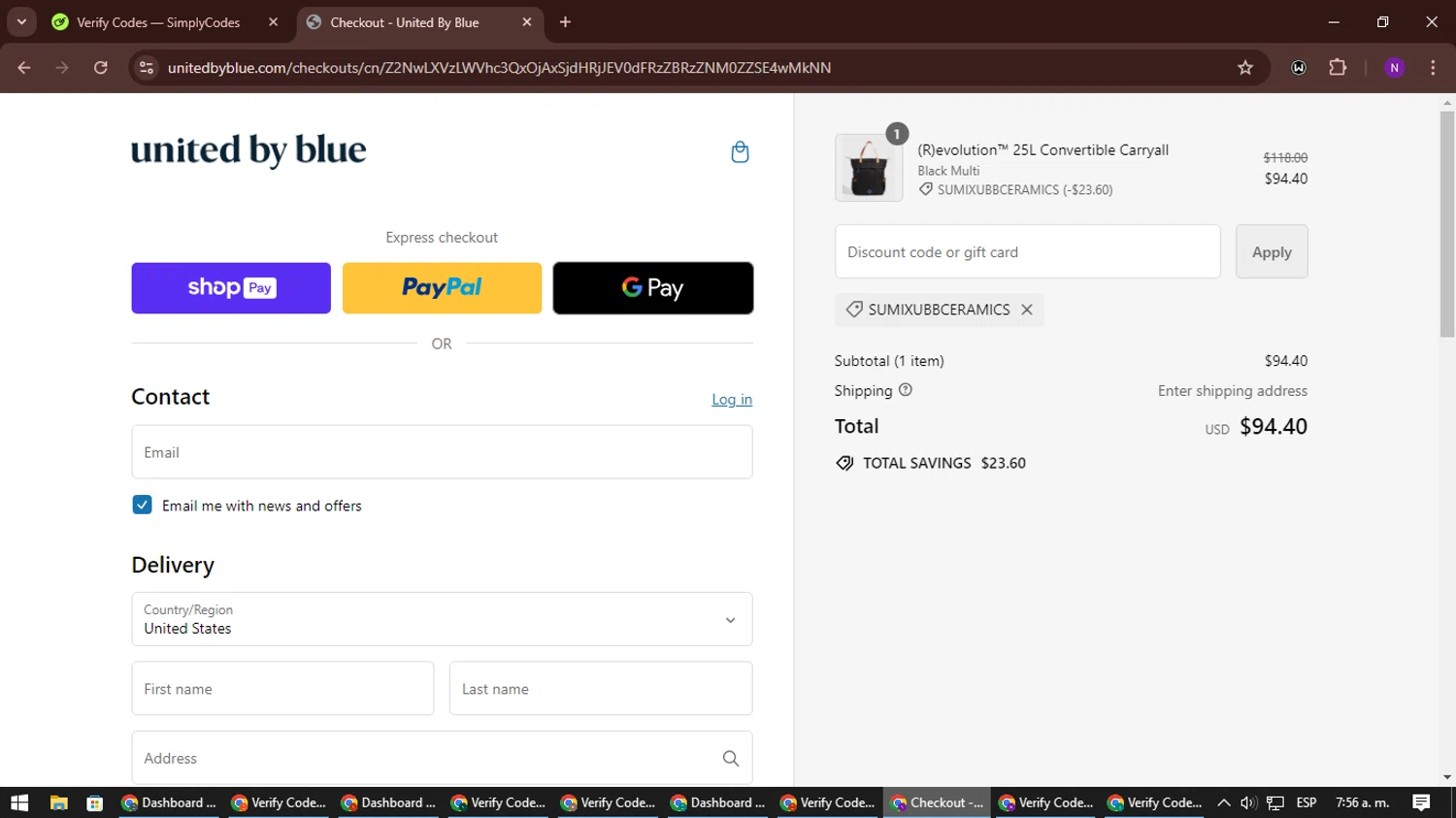This screenshot has height=818, width=1456.
Task: Uncheck Email me with news and offers
Action: click(142, 505)
